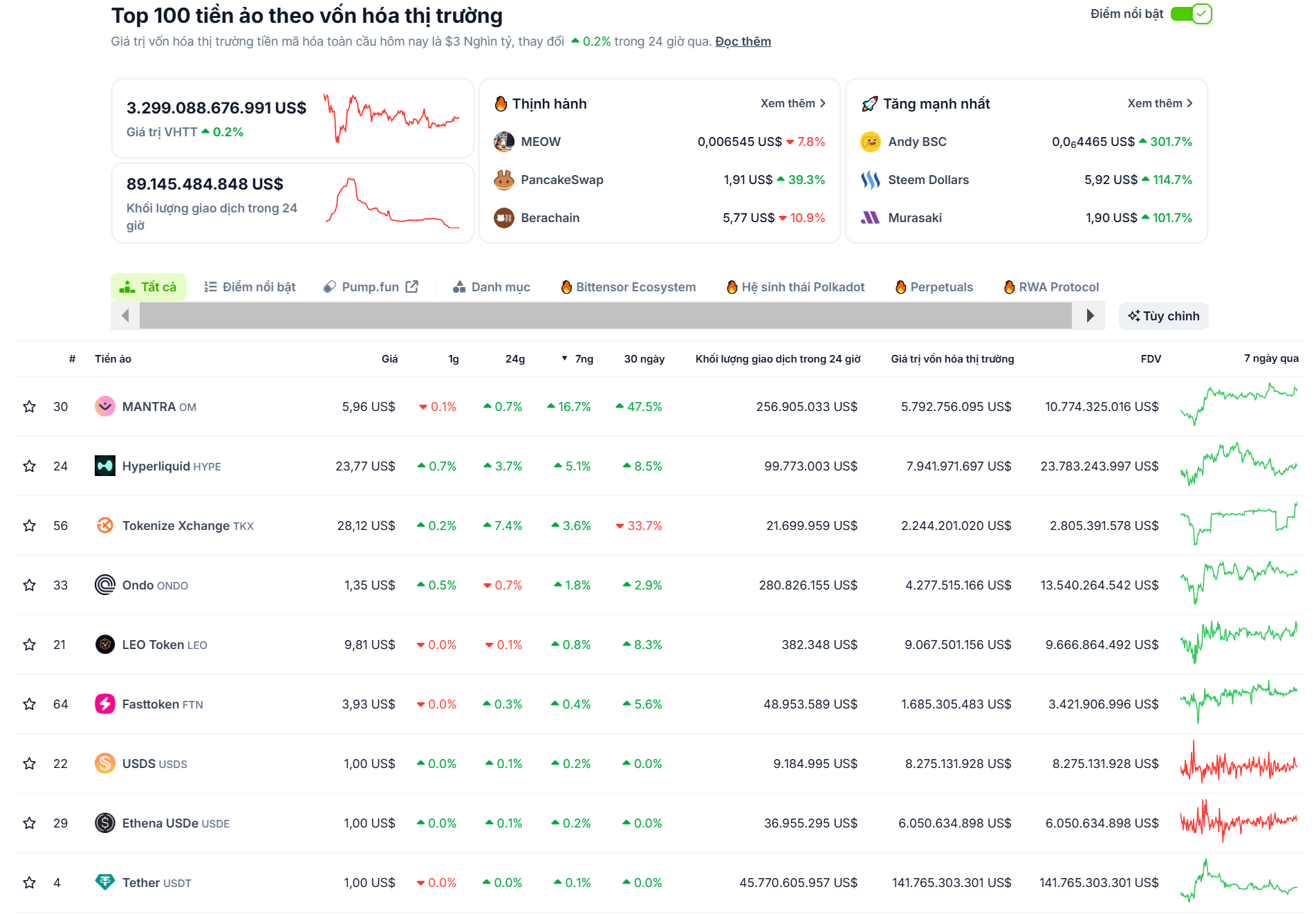The height and width of the screenshot is (914, 1316).
Task: Open Bittensor Ecosystem category tab
Action: [x=628, y=286]
